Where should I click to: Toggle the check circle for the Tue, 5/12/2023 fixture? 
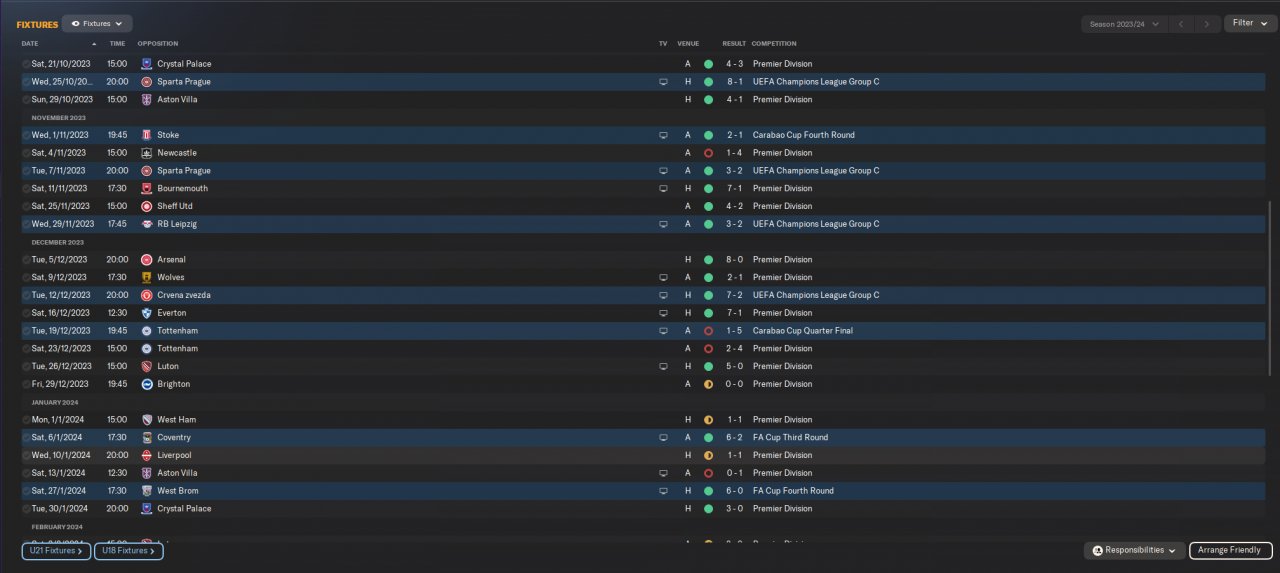(x=26, y=260)
